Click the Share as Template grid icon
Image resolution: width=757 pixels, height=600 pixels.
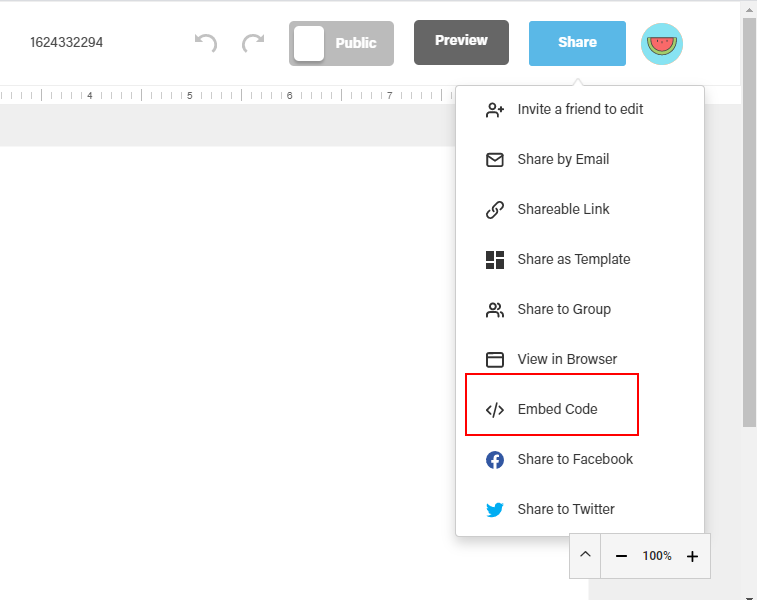[x=495, y=260]
